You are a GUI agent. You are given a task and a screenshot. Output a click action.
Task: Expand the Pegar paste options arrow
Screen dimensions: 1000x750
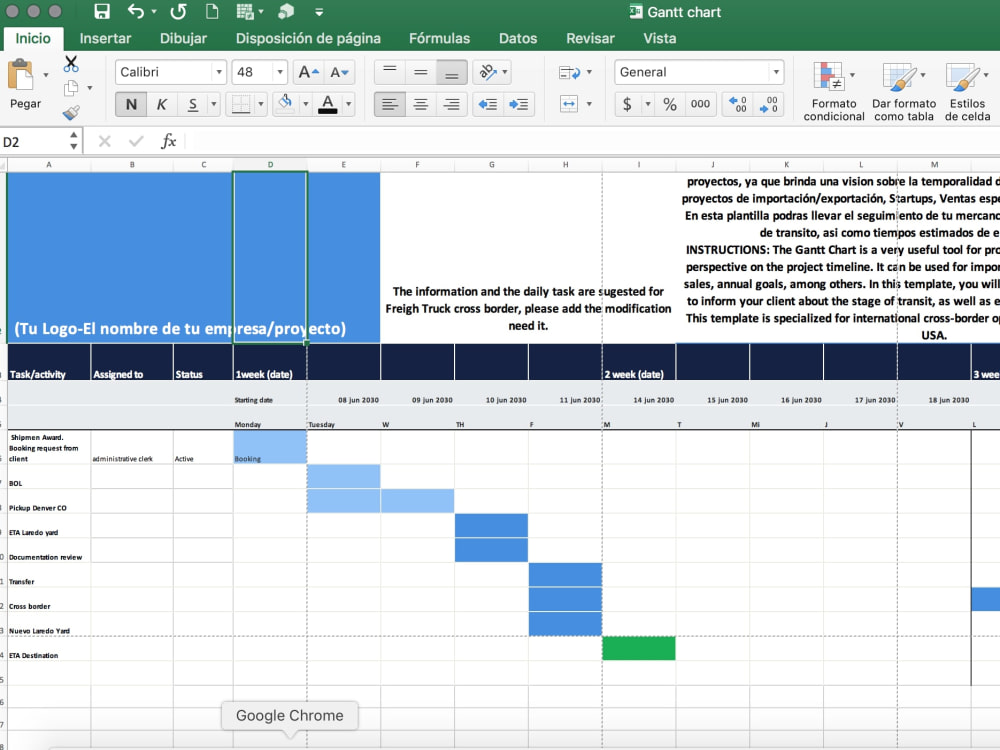[x=46, y=75]
